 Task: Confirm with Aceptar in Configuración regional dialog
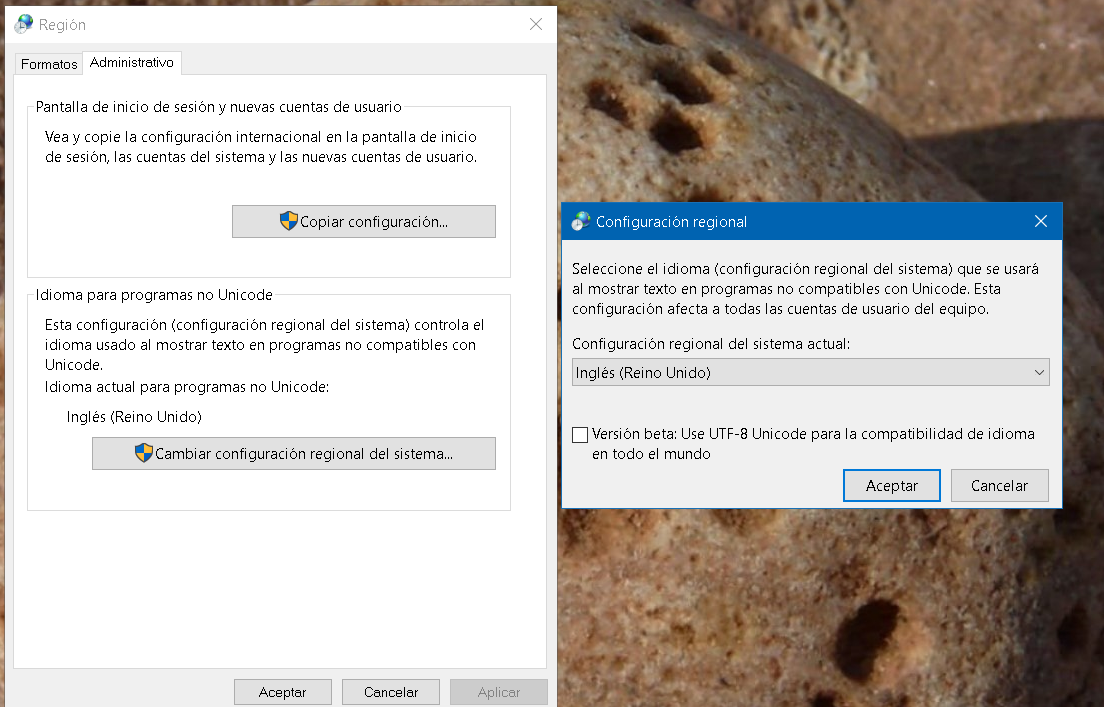pos(892,485)
